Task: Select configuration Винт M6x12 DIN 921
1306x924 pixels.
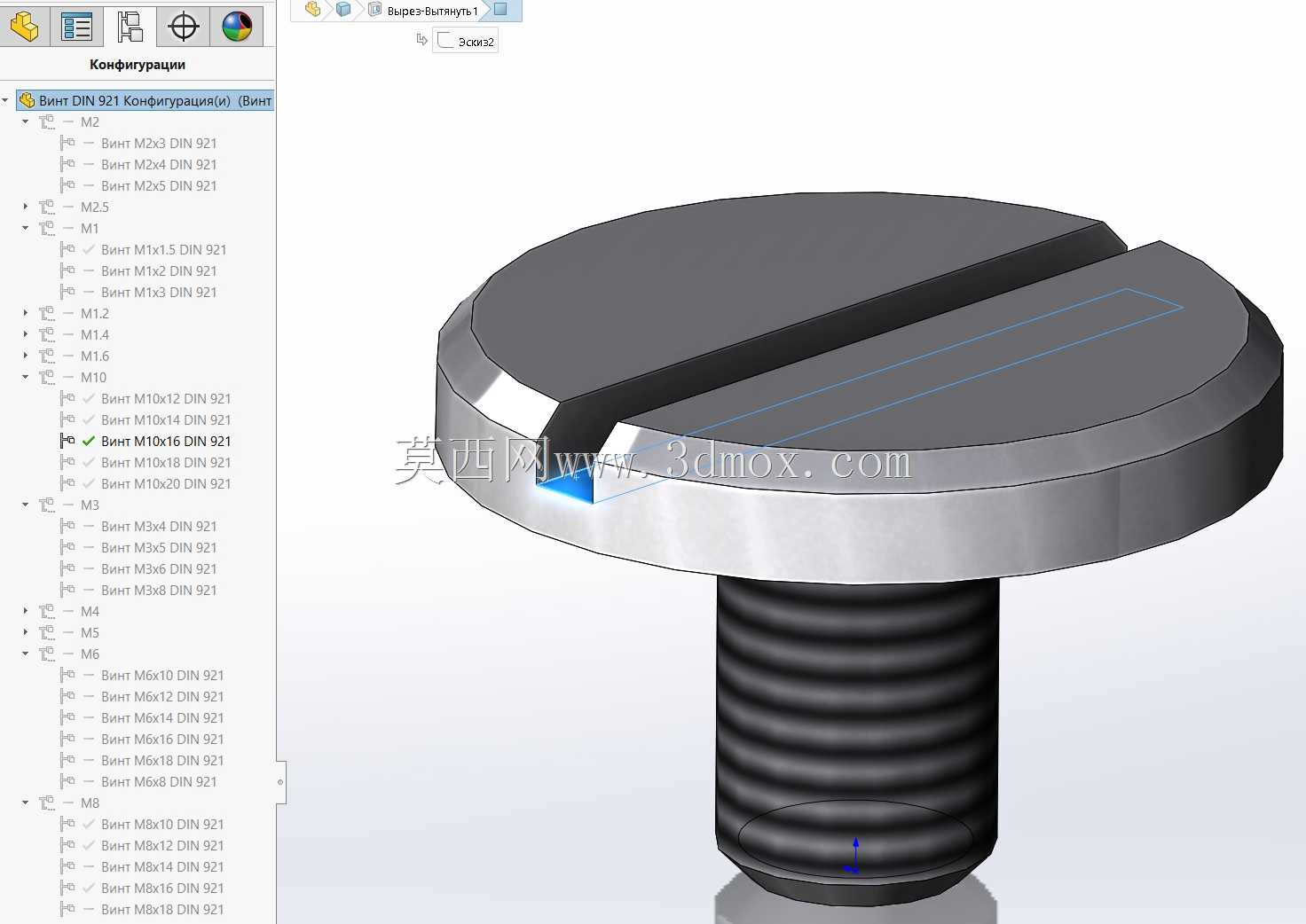Action: [x=162, y=696]
